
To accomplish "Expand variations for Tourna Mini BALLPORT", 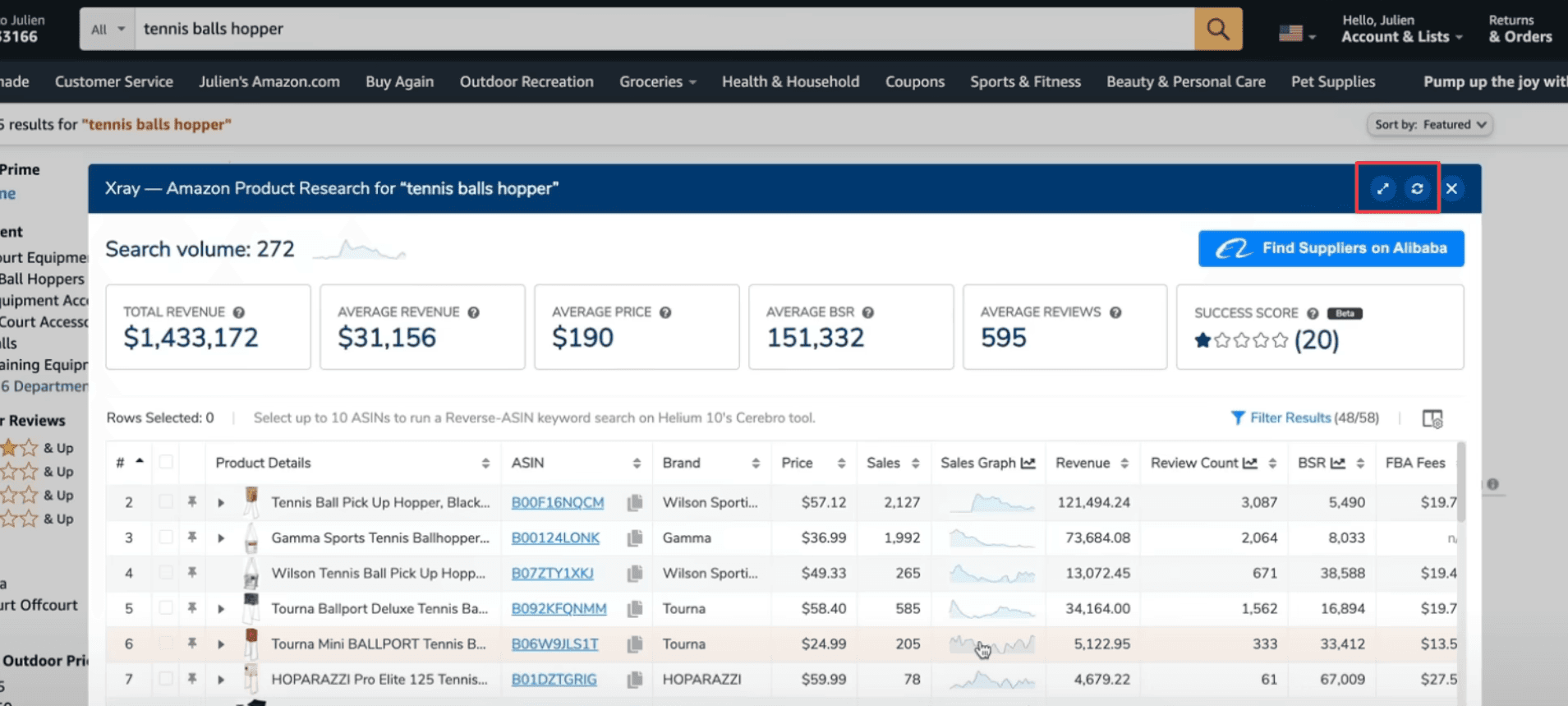I will 221,644.
